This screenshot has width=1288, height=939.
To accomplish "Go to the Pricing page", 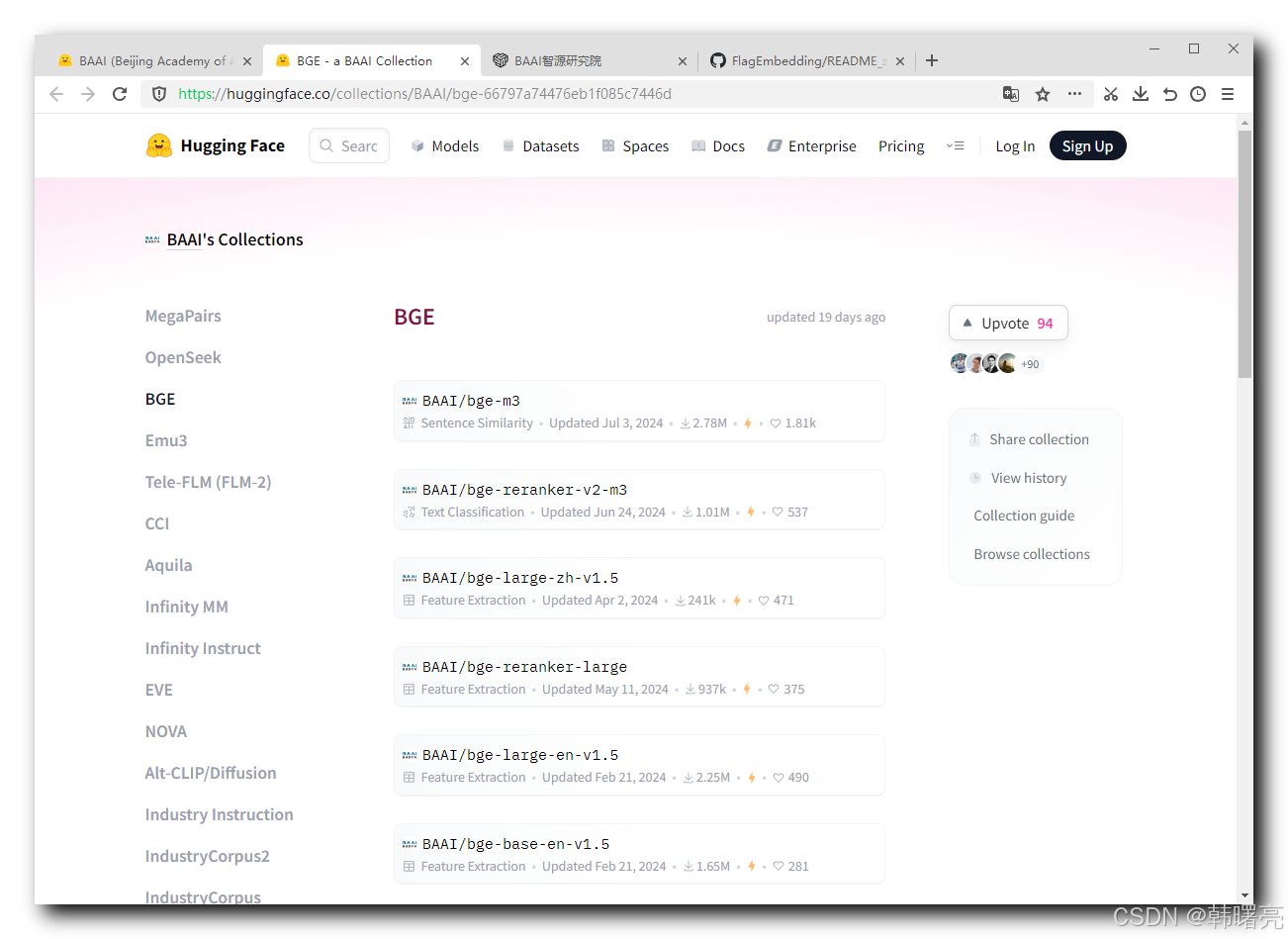I will [901, 145].
